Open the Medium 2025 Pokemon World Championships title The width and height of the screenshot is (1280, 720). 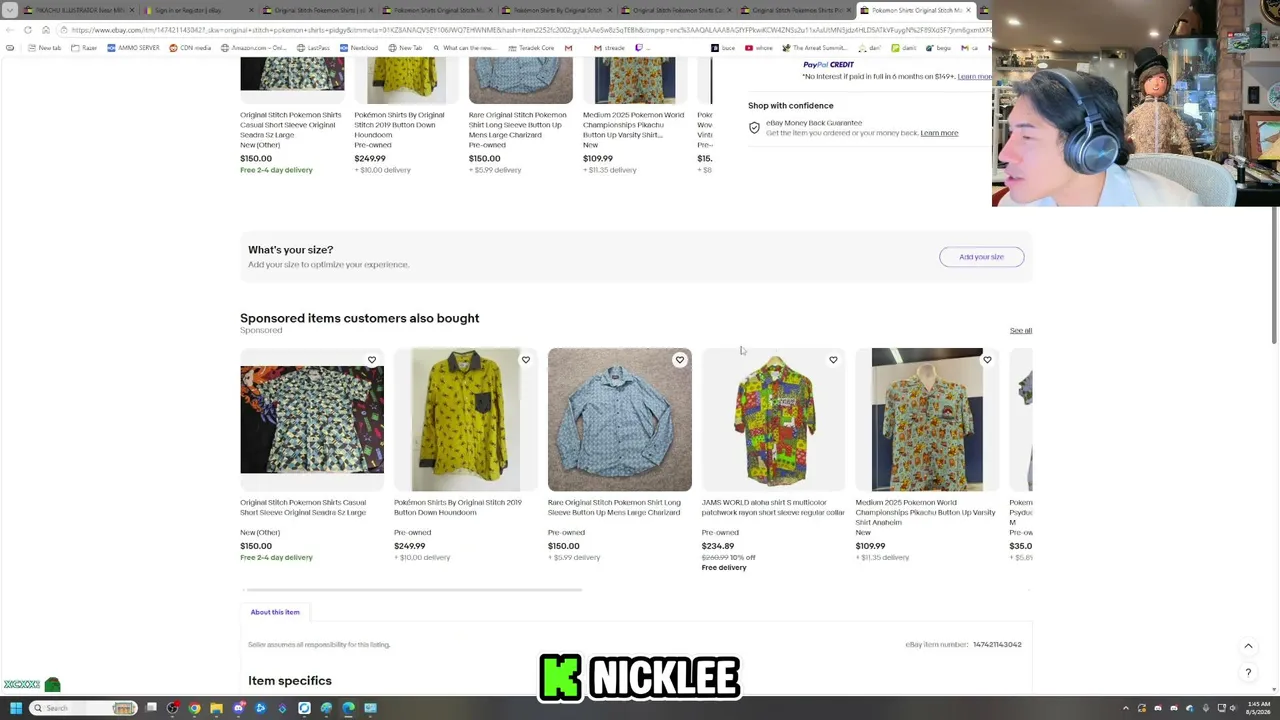pos(925,512)
